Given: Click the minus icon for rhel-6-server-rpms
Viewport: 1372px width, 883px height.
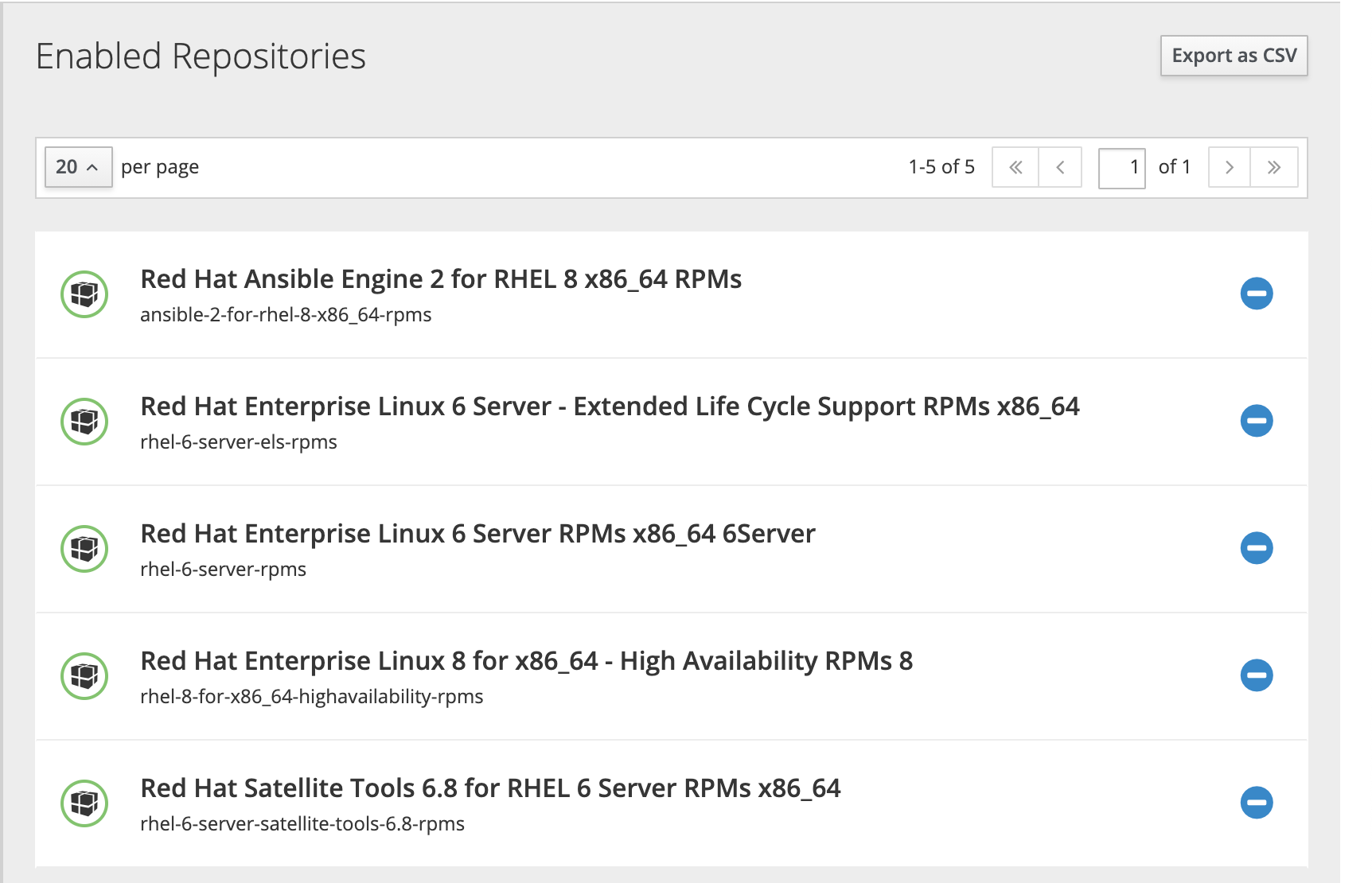Looking at the screenshot, I should (x=1256, y=548).
